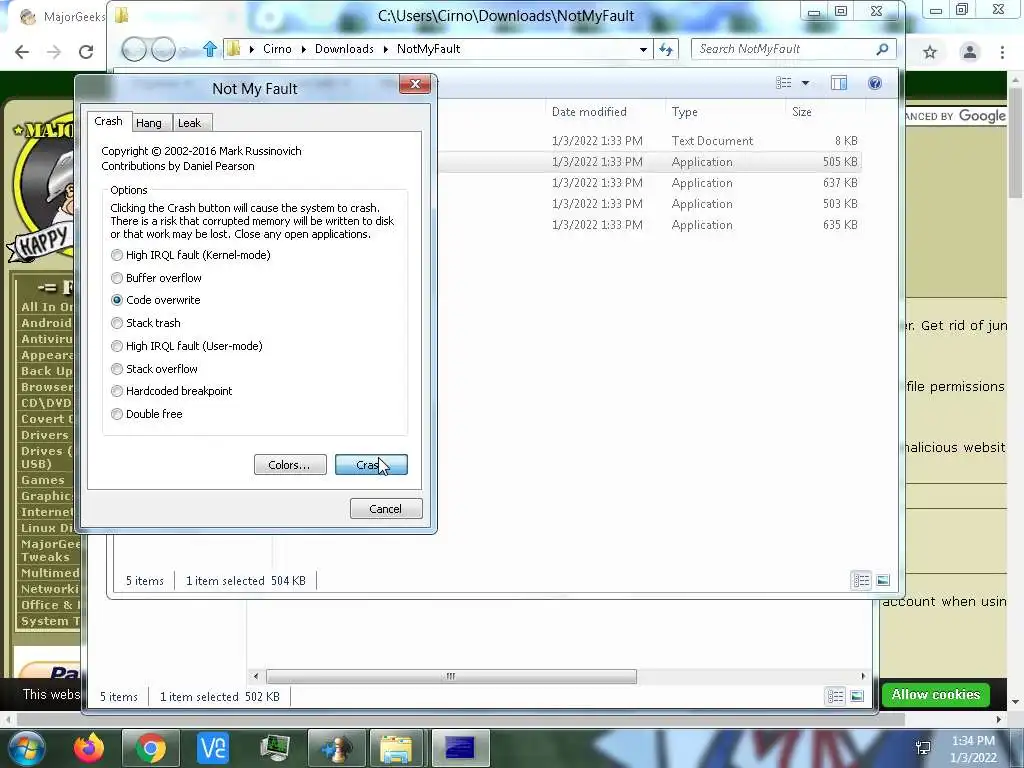The height and width of the screenshot is (768, 1024).
Task: Expand the arrow after Cirno breadcrumb
Action: click(304, 49)
